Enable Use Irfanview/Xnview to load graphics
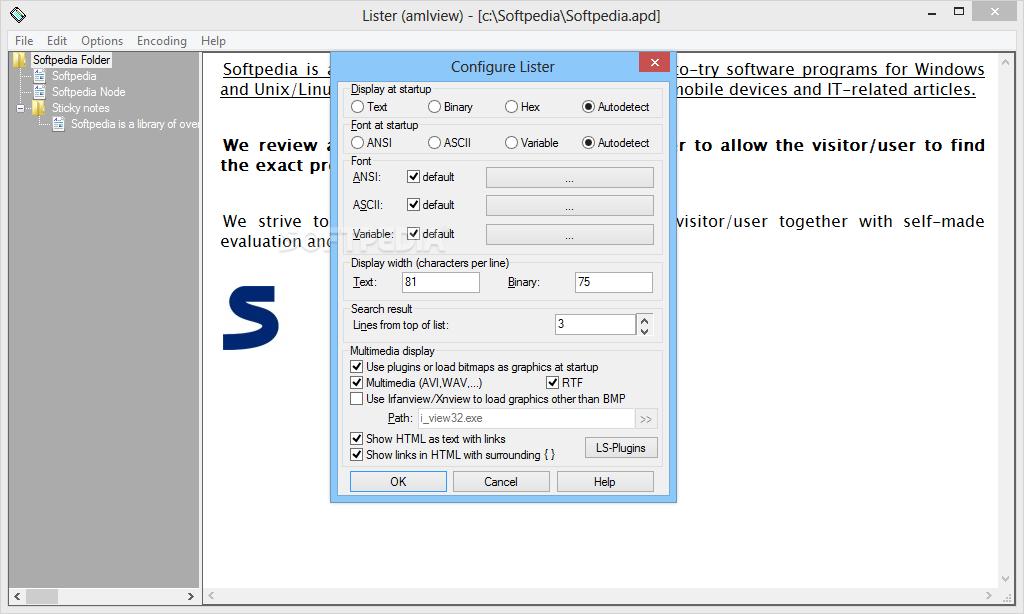This screenshot has width=1024, height=614. (357, 398)
